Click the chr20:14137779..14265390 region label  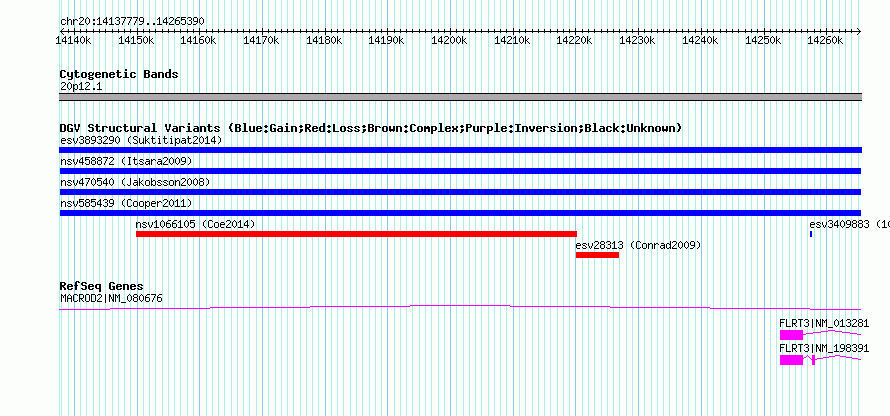point(132,21)
